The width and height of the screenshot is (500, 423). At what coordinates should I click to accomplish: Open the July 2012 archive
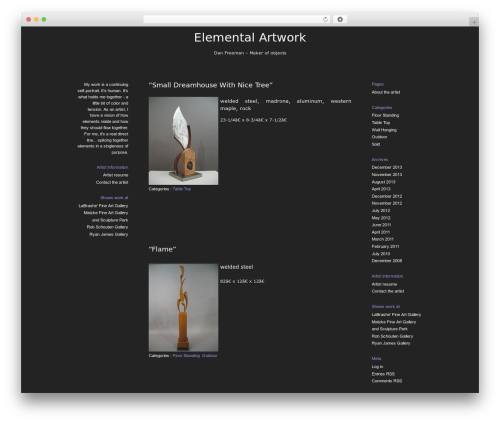point(381,211)
